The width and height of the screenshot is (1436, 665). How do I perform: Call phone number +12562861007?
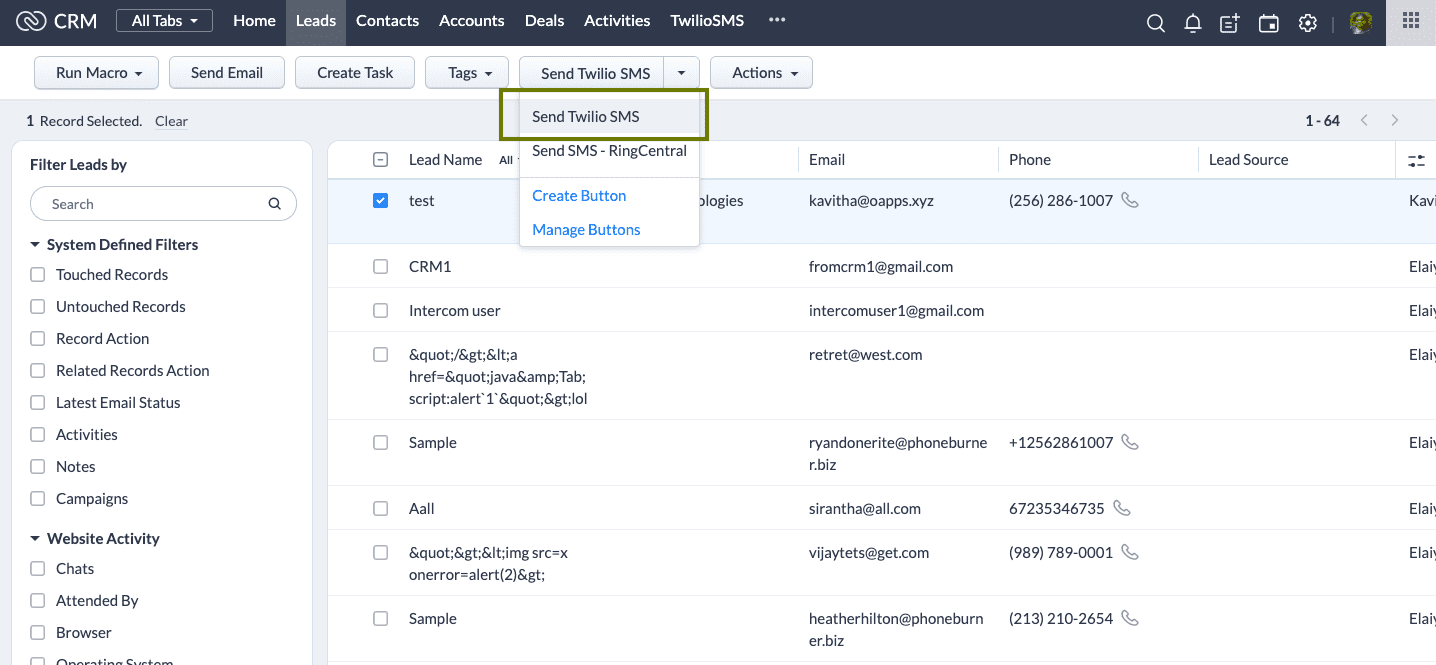pyautogui.click(x=1130, y=442)
